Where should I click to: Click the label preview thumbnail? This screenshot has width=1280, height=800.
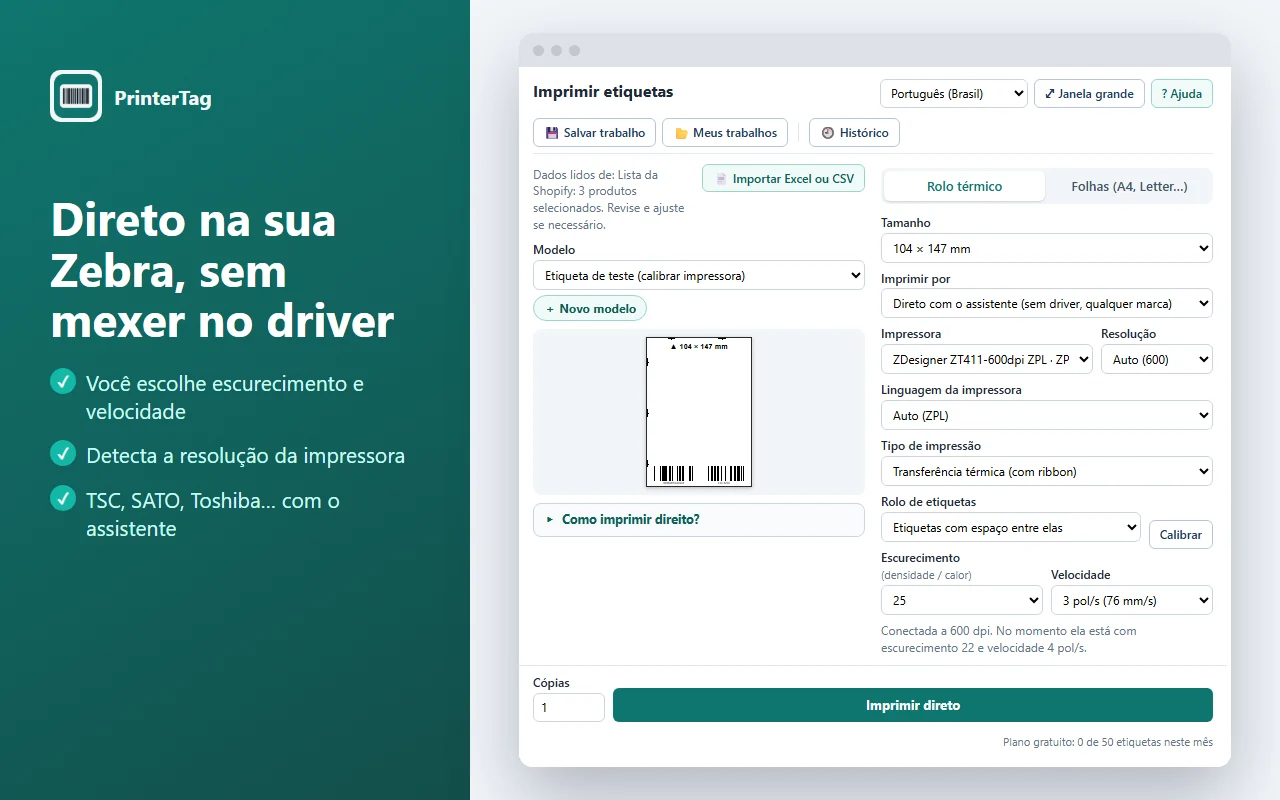pos(699,412)
